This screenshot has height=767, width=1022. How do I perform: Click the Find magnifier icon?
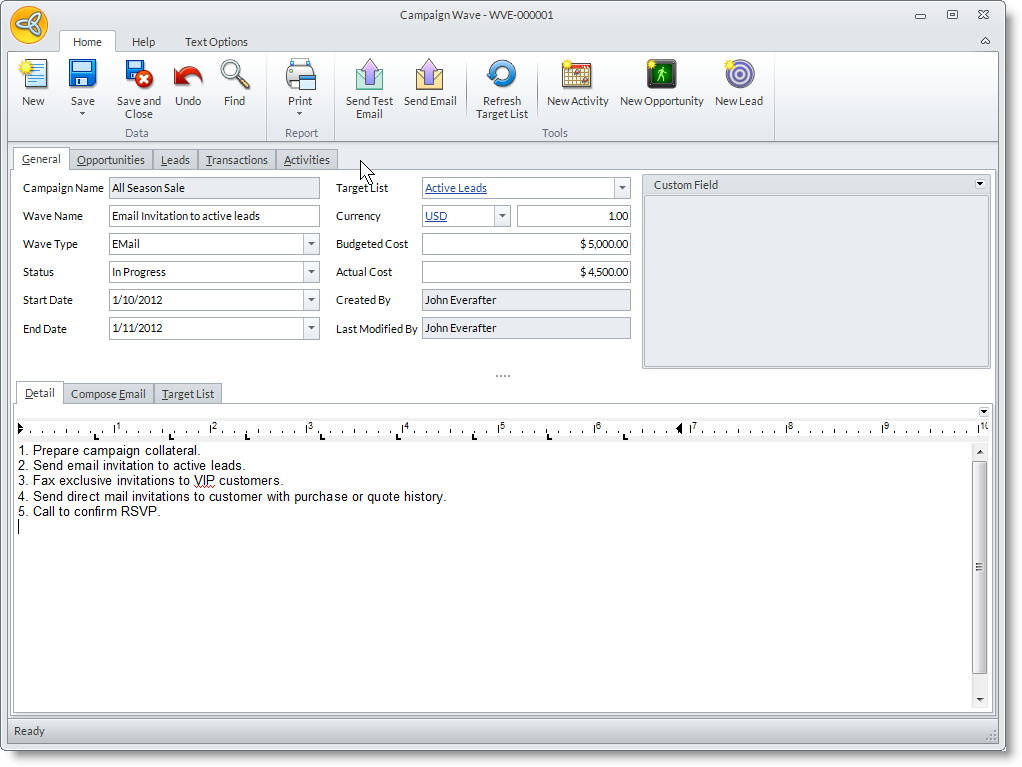(x=234, y=76)
